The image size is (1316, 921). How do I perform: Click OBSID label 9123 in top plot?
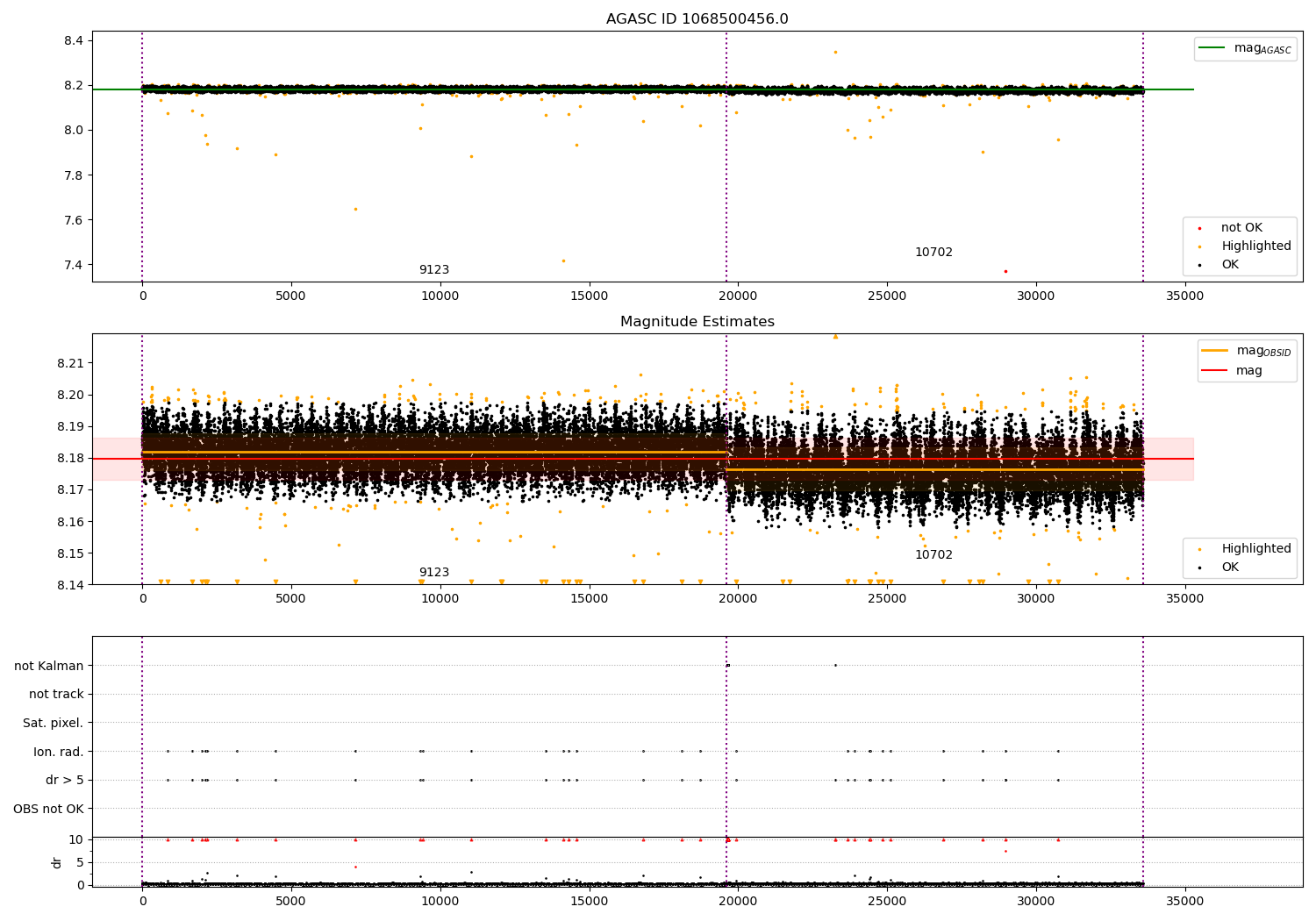(x=433, y=270)
